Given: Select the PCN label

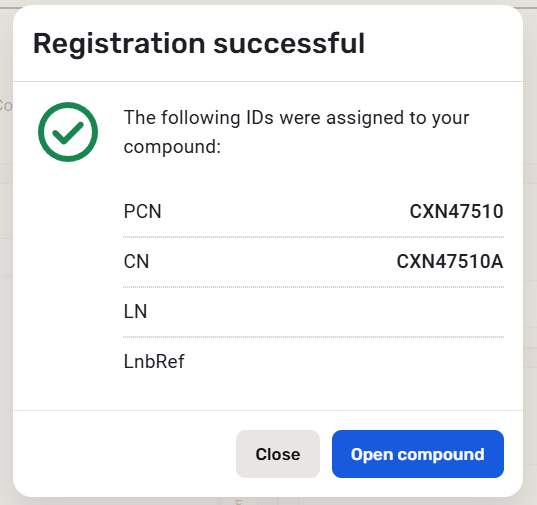Looking at the screenshot, I should 142,211.
